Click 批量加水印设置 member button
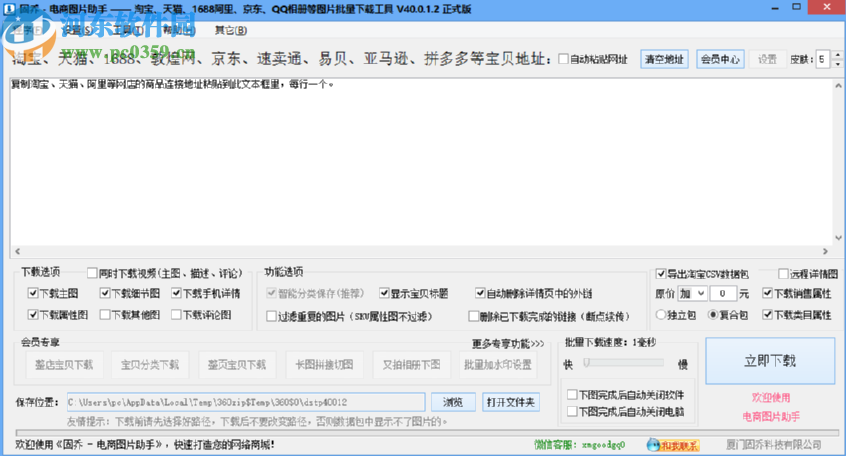 [x=498, y=365]
